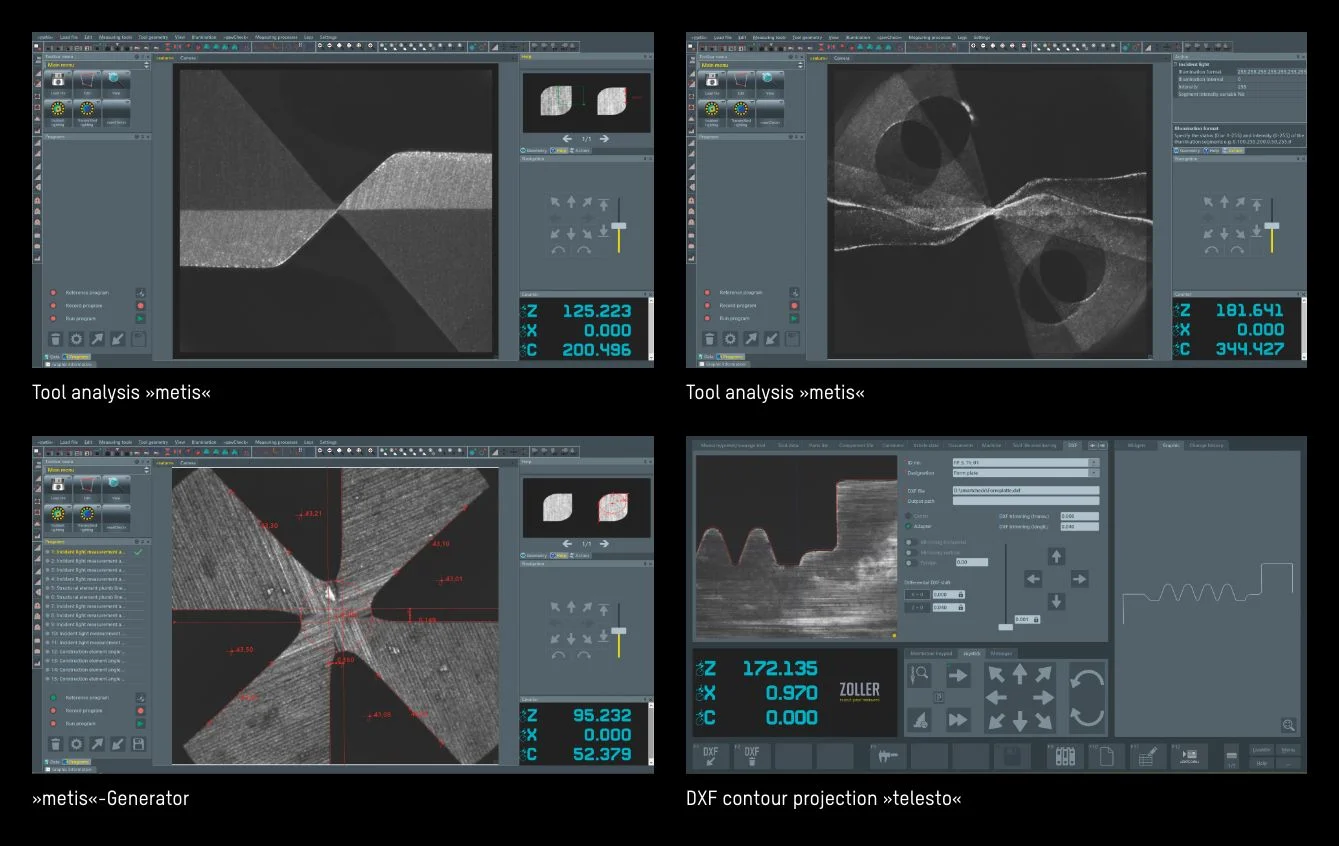
Task: Click the DXF file path field in telesto
Action: pyautogui.click(x=1025, y=491)
